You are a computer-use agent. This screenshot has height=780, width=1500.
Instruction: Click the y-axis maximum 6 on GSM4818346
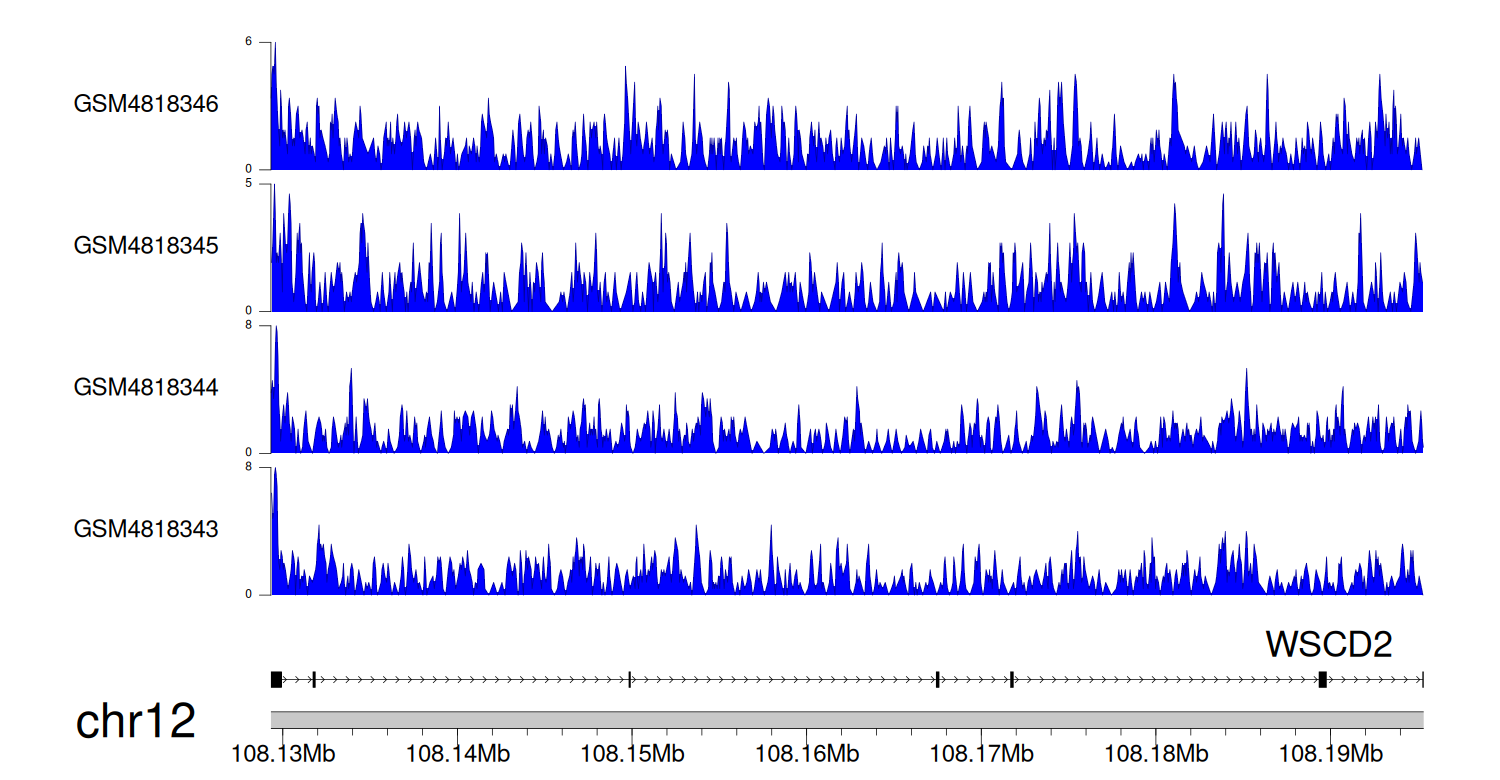point(263,42)
